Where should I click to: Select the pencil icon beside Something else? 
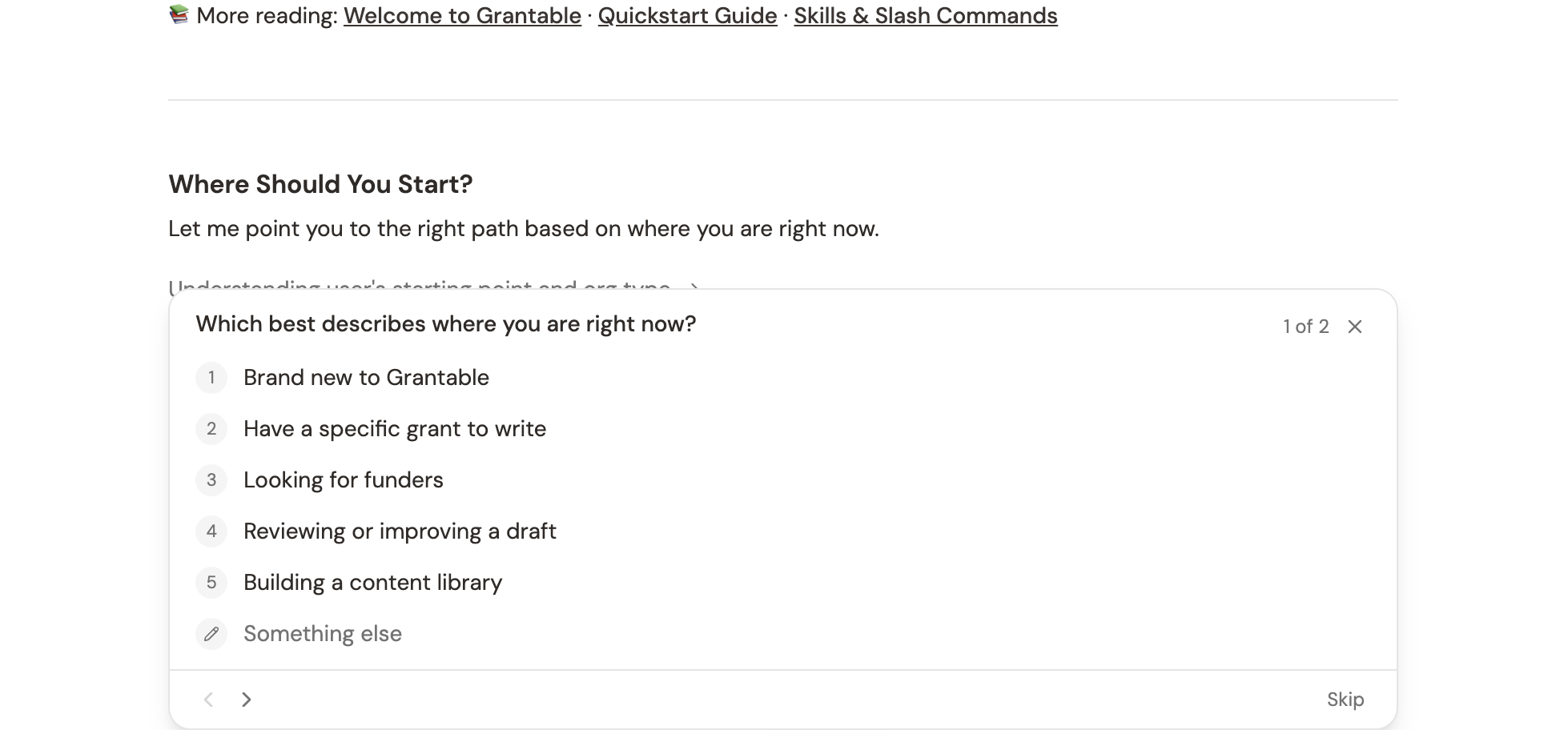point(211,634)
